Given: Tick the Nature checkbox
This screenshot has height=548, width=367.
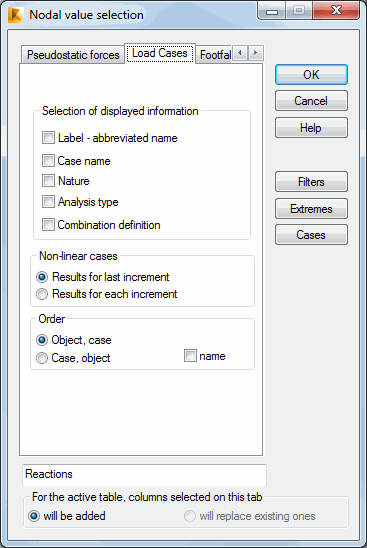Looking at the screenshot, I should pos(48,181).
